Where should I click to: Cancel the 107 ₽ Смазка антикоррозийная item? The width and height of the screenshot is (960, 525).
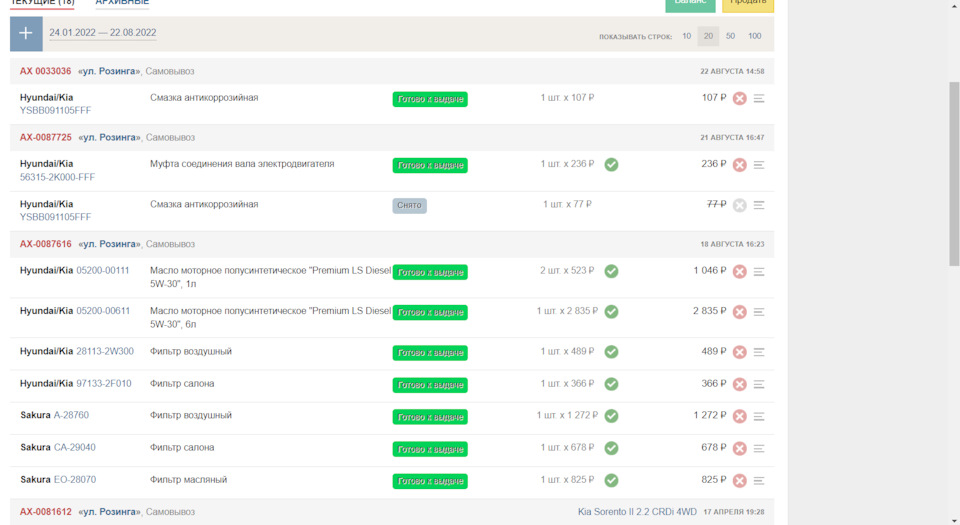tap(740, 99)
